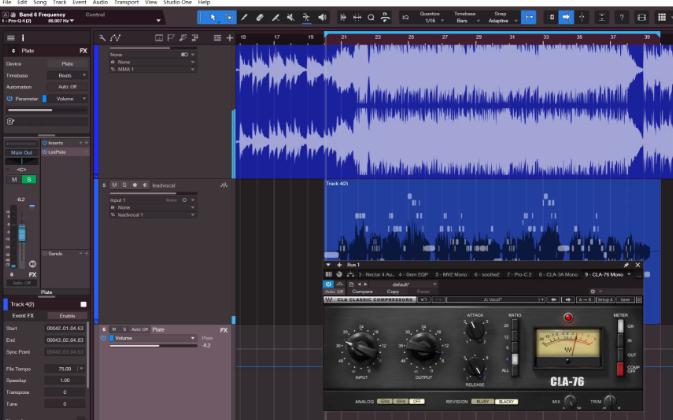Click the Waves redo arrow button
Screen dimensions: 673x420
click(438, 299)
